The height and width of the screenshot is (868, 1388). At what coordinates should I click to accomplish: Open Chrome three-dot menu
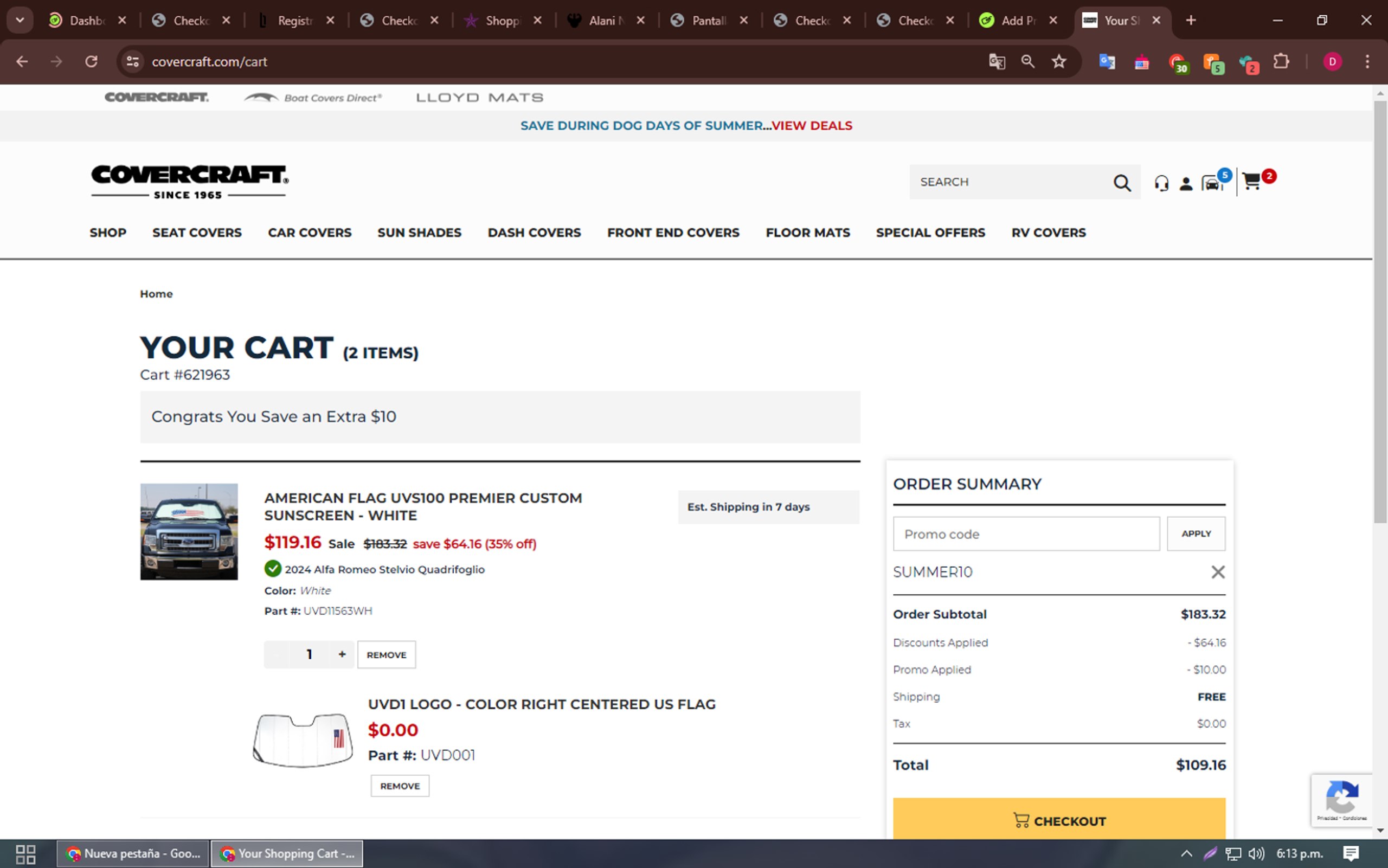pos(1367,61)
